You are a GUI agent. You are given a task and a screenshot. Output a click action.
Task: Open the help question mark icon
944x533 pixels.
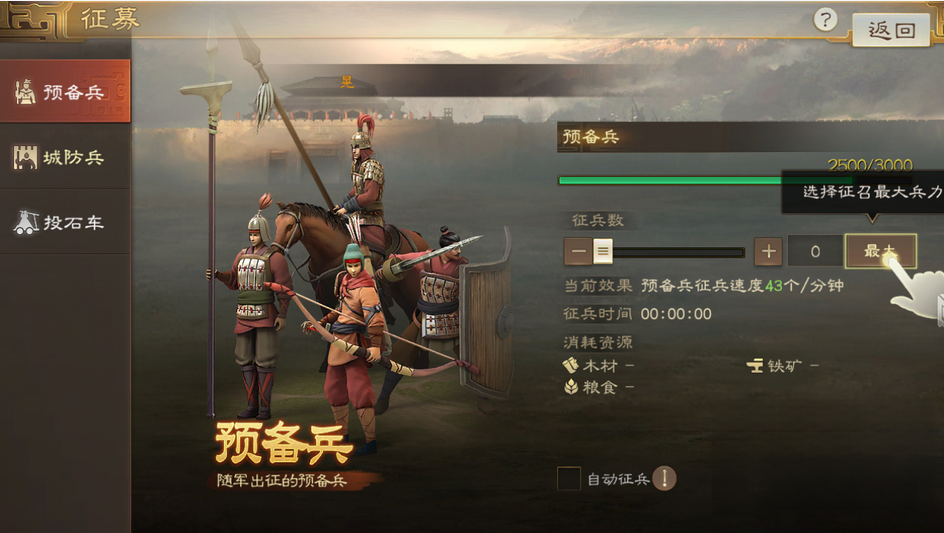[x=825, y=20]
